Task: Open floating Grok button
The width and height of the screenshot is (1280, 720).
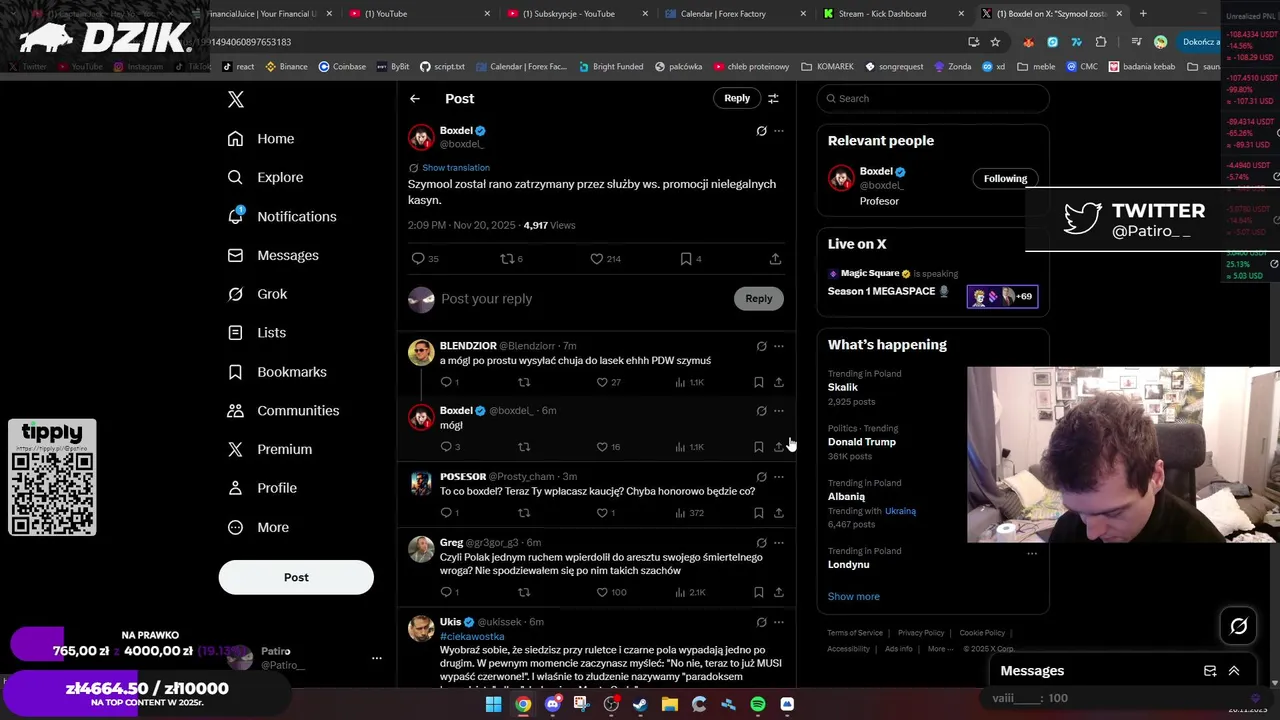Action: (1239, 626)
